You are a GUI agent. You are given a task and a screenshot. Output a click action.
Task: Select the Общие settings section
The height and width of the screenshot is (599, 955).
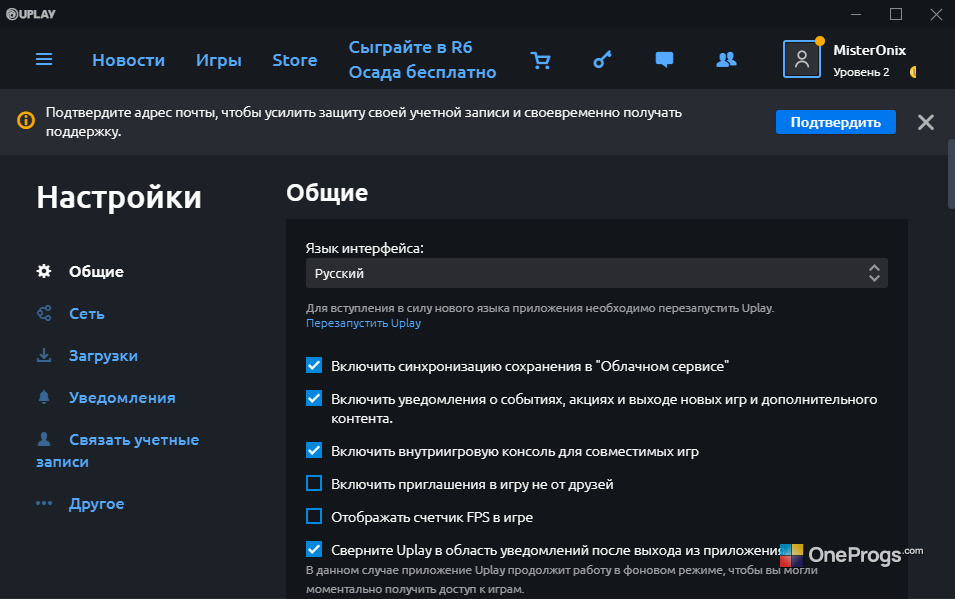(96, 272)
